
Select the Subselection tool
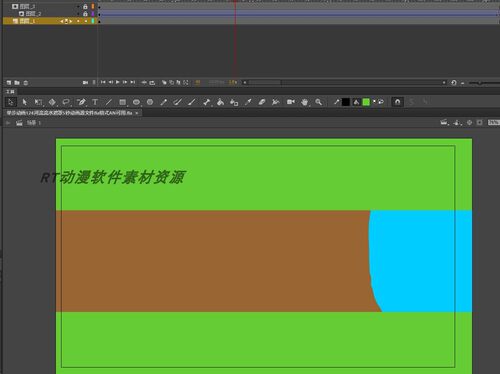tap(24, 102)
